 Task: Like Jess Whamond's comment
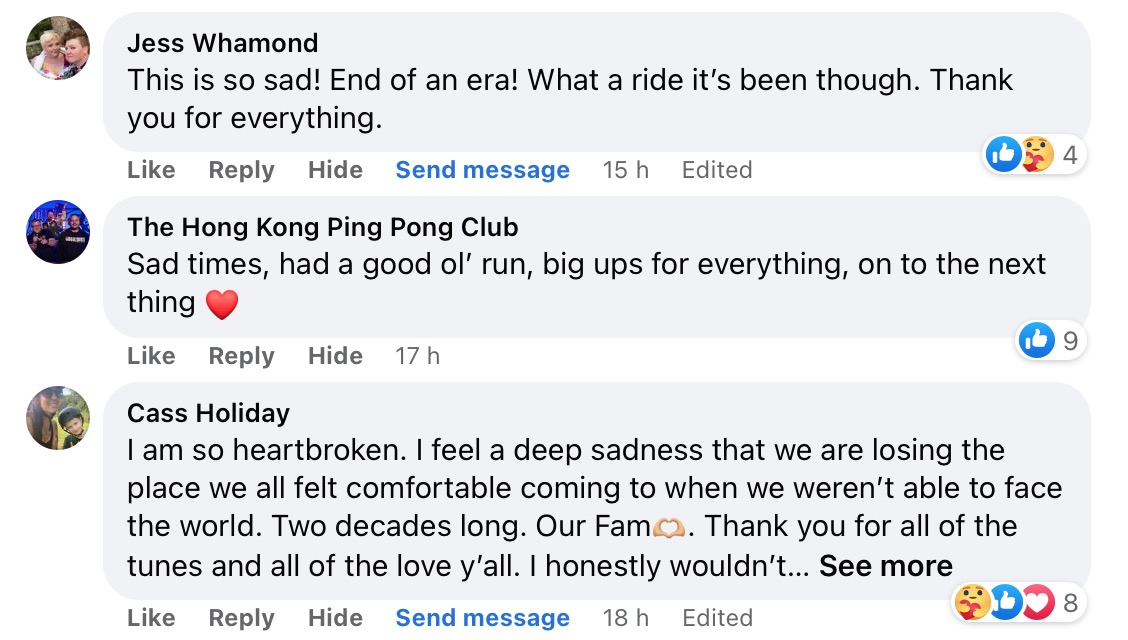point(151,170)
